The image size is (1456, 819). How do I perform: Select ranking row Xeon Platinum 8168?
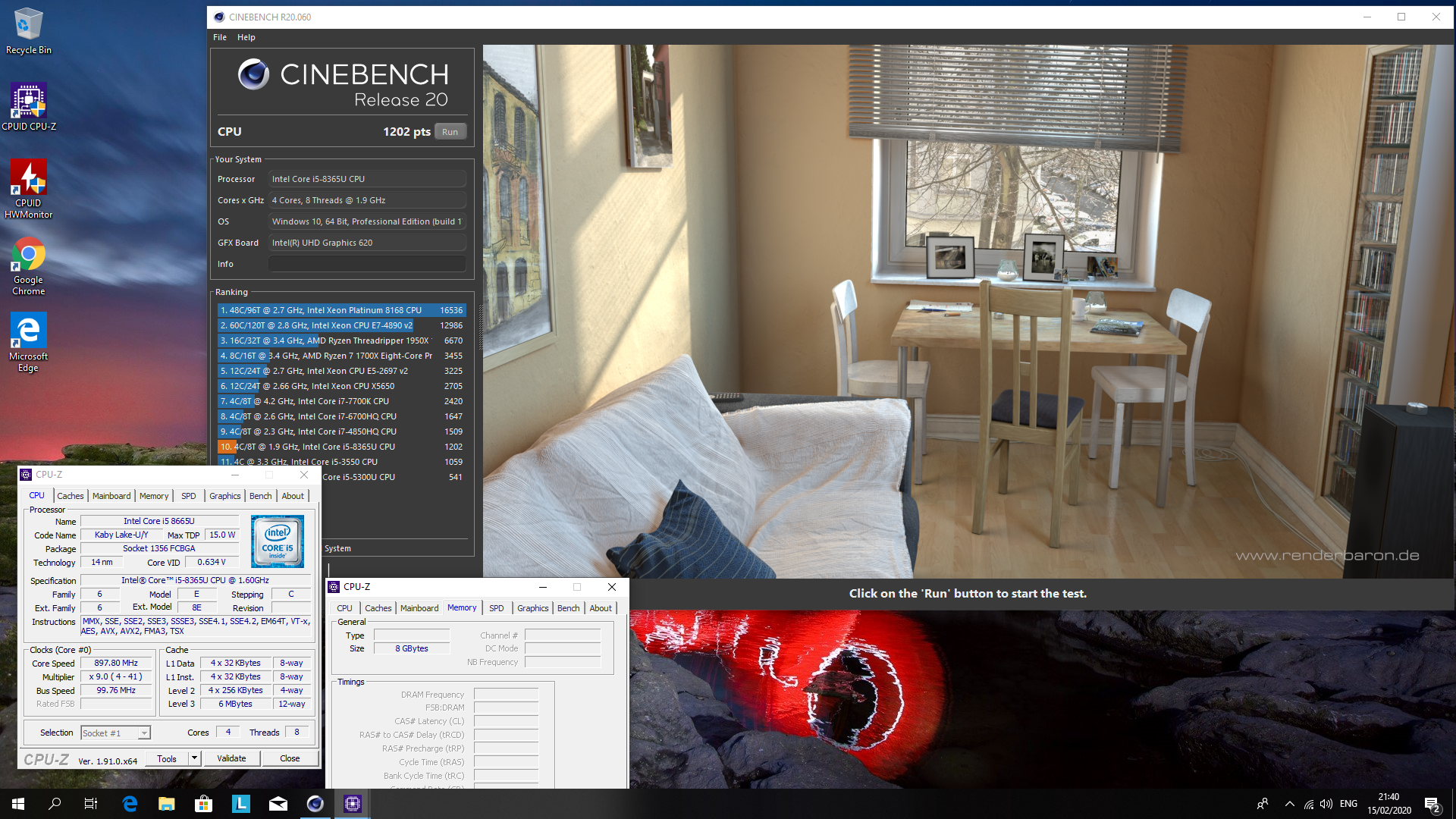coord(341,310)
